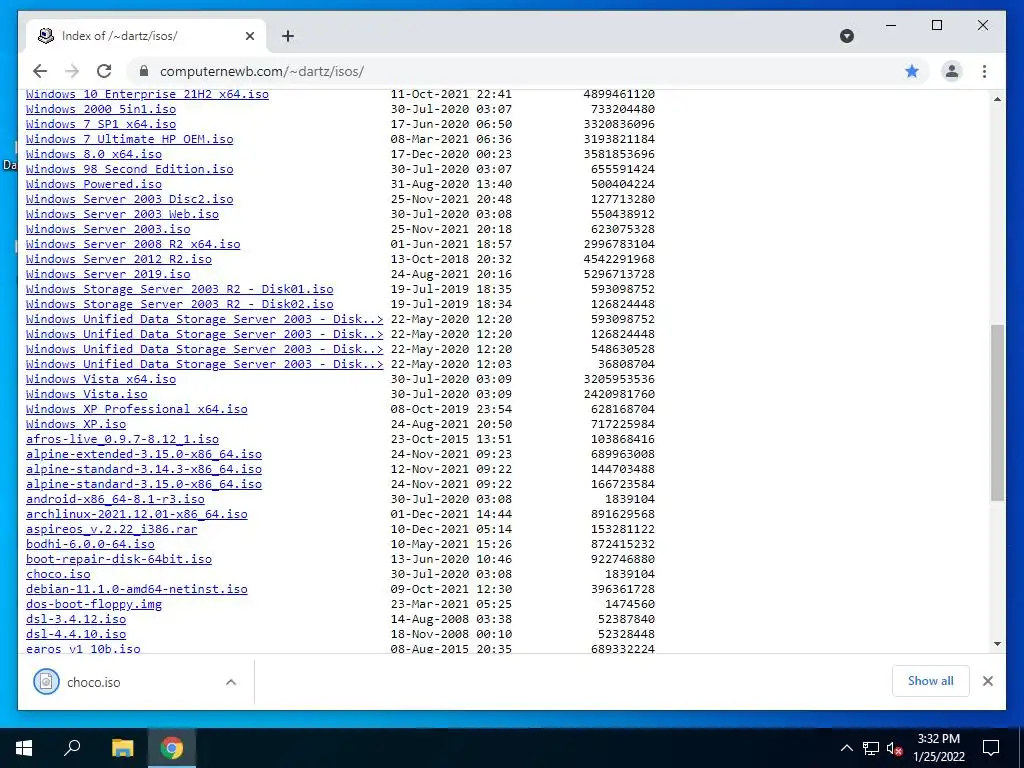Open bodhi-6.0.0-64.iso link
This screenshot has height=768, width=1024.
(90, 545)
